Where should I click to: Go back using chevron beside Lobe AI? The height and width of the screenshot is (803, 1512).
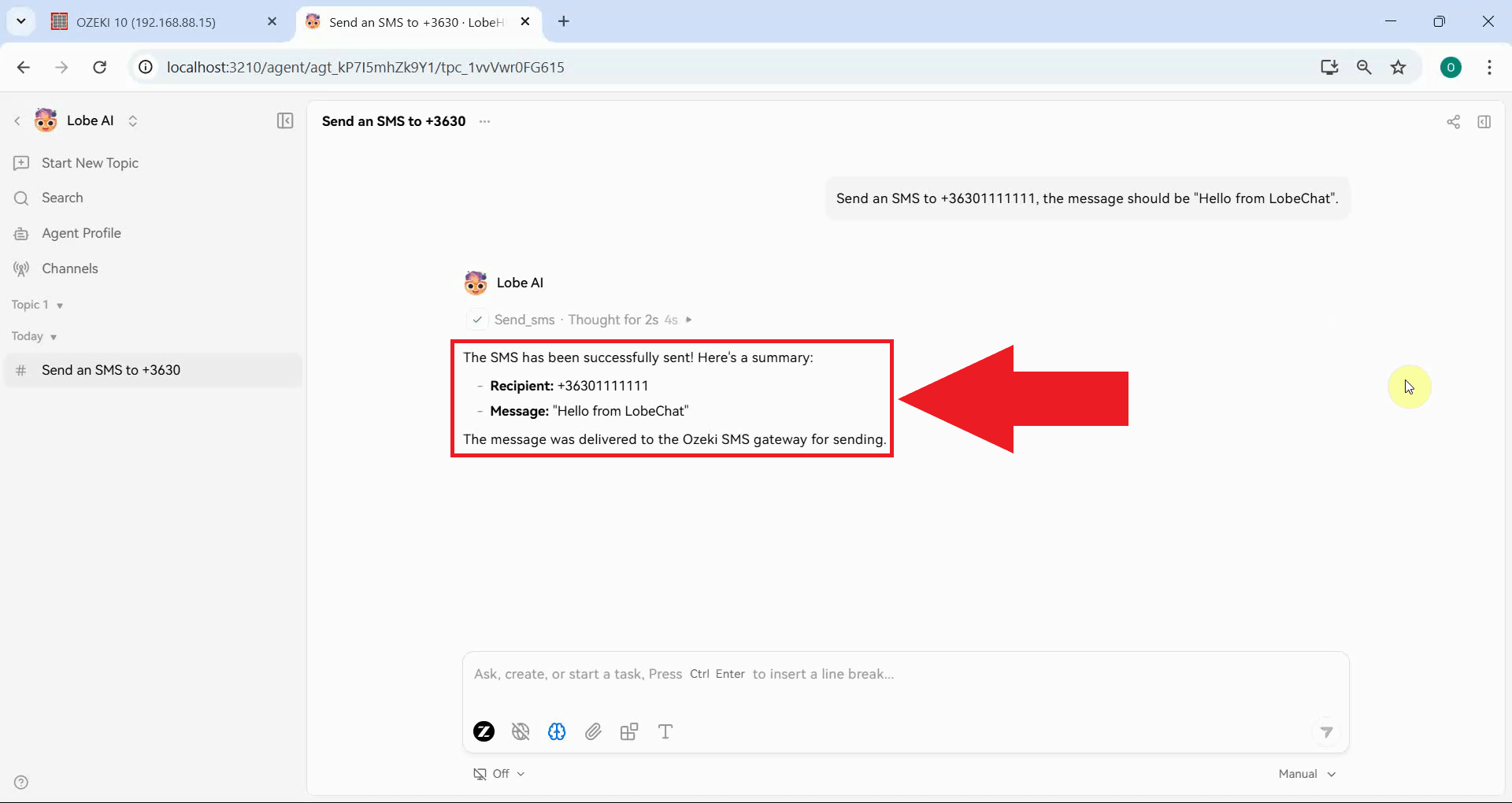point(17,120)
